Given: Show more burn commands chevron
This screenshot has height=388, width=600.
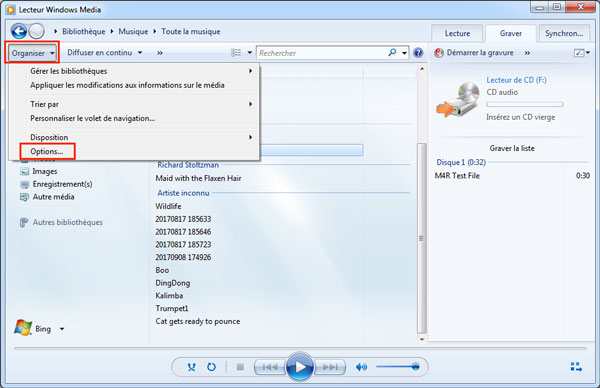Looking at the screenshot, I should tap(527, 53).
